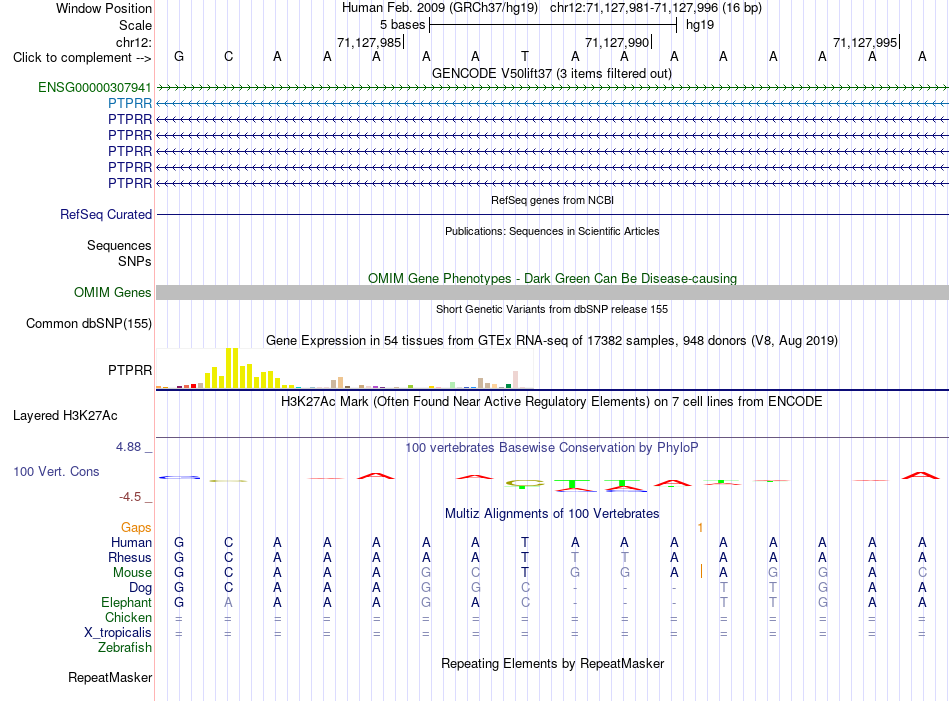
Task: Select the Scale track label
Action: (135, 25)
